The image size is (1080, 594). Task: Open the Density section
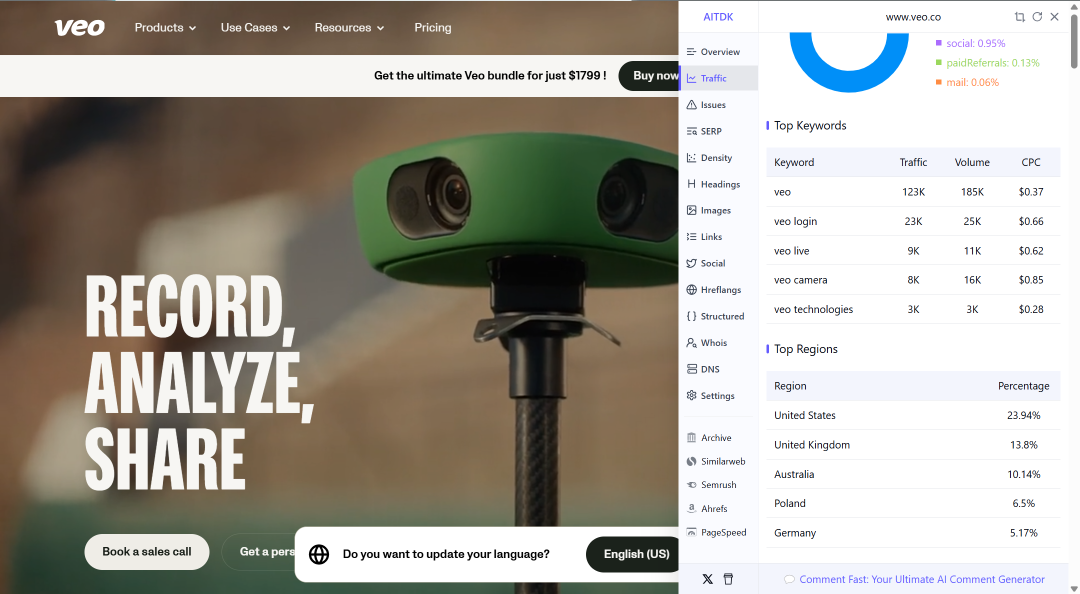point(718,158)
